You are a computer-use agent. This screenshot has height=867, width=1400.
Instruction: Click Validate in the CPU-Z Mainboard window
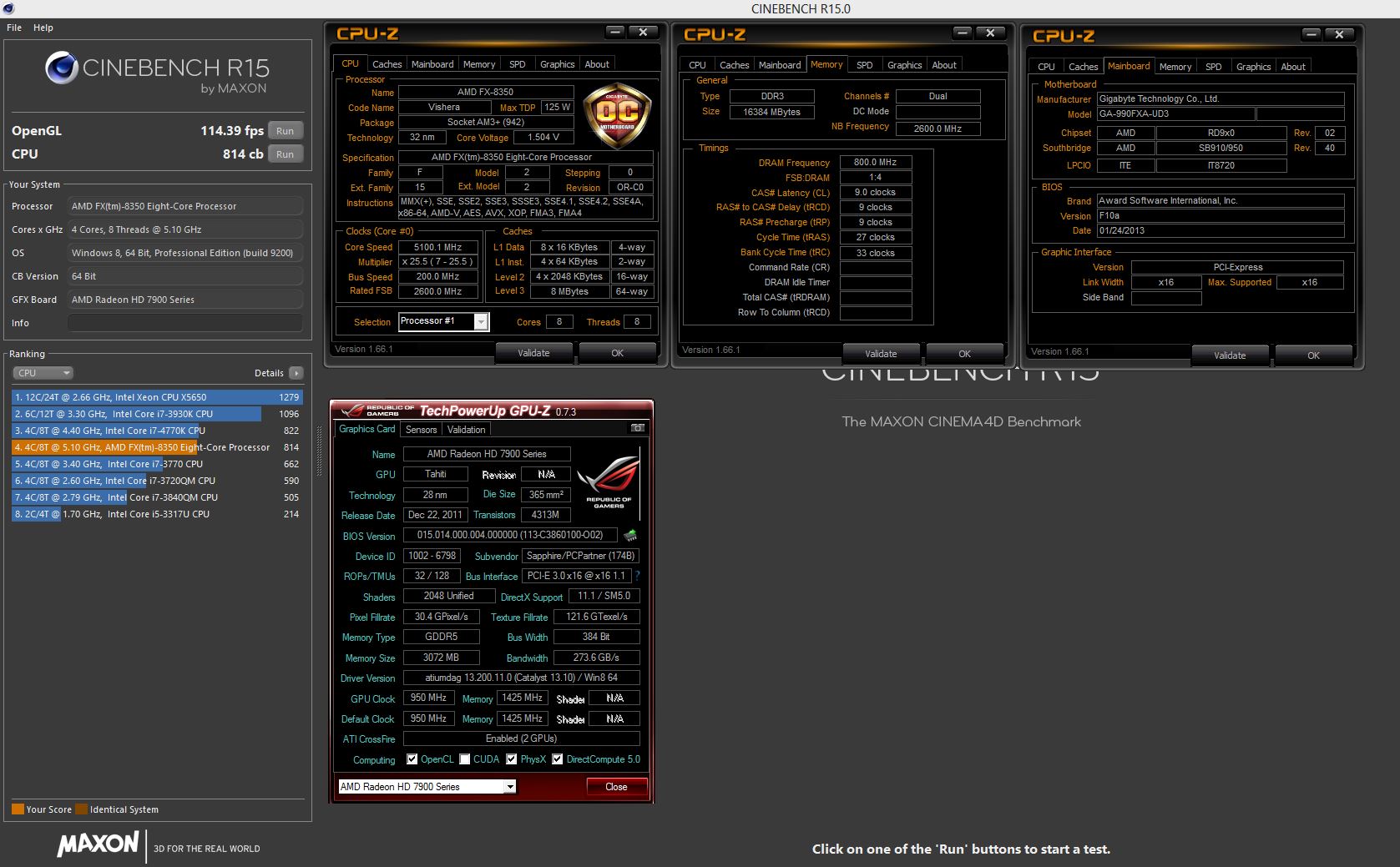tap(1230, 355)
